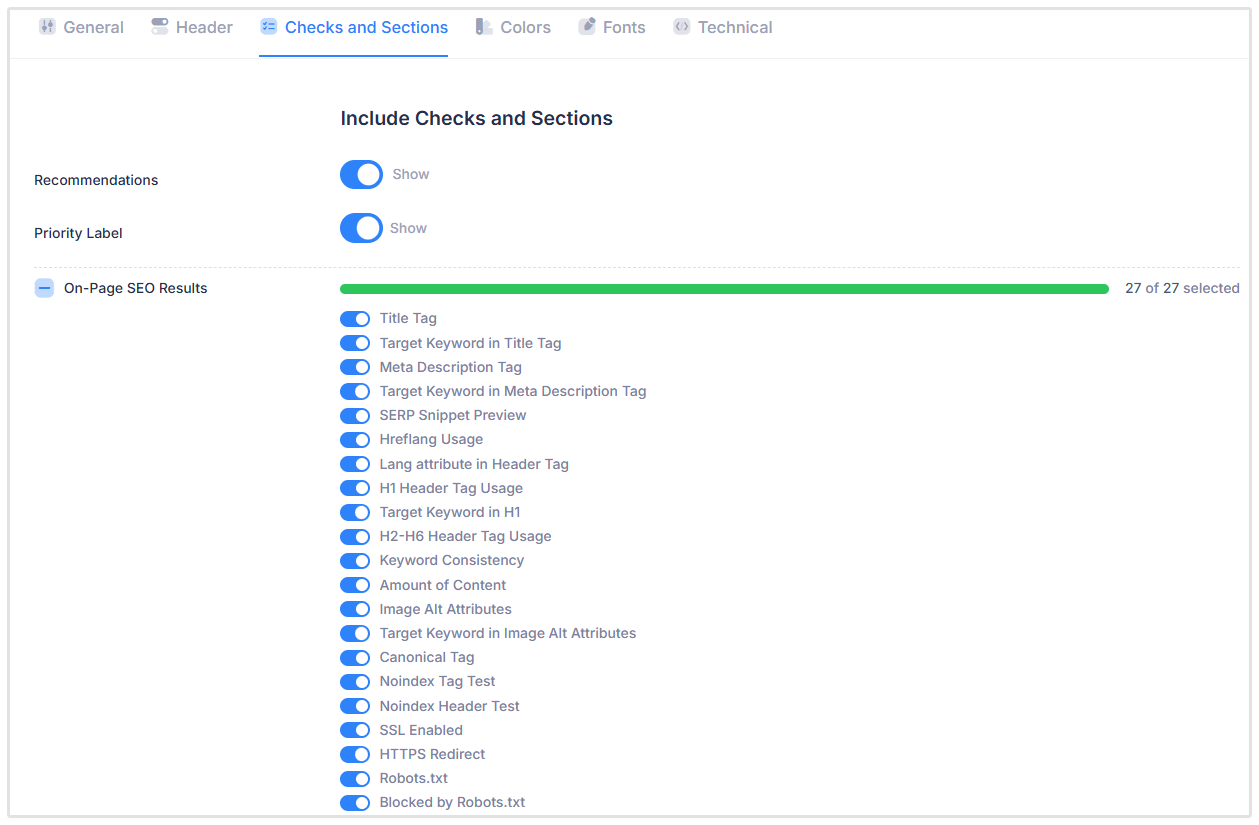Open the Colors tab
The width and height of the screenshot is (1259, 825).
pos(525,27)
